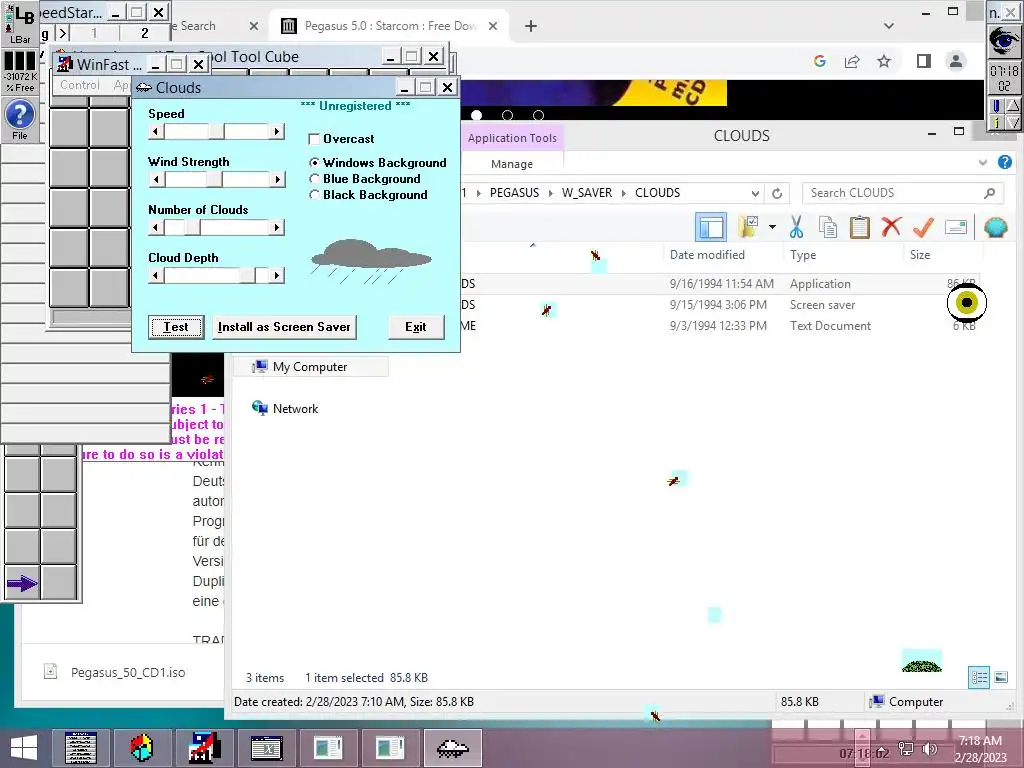Screen dimensions: 1024x768
Task: Click the clipboard Paste icon
Action: tap(859, 227)
